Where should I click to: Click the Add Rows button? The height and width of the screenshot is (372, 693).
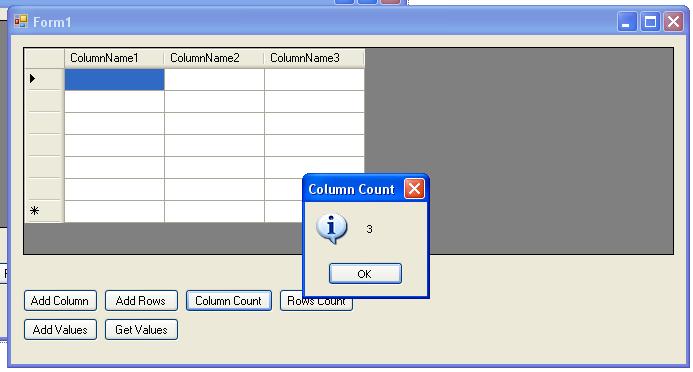[141, 301]
